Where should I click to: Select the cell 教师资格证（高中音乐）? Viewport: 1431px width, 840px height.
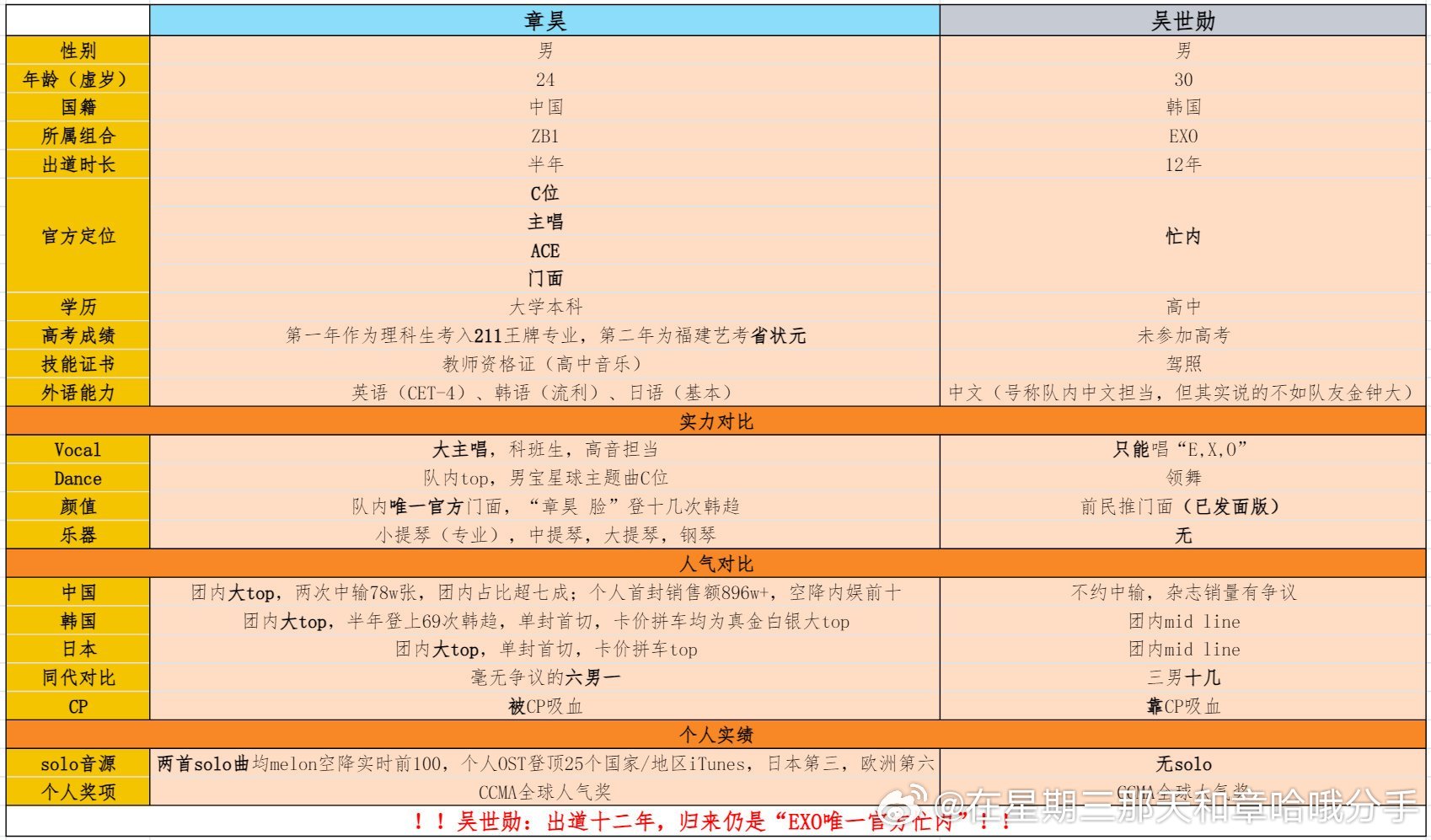click(544, 364)
